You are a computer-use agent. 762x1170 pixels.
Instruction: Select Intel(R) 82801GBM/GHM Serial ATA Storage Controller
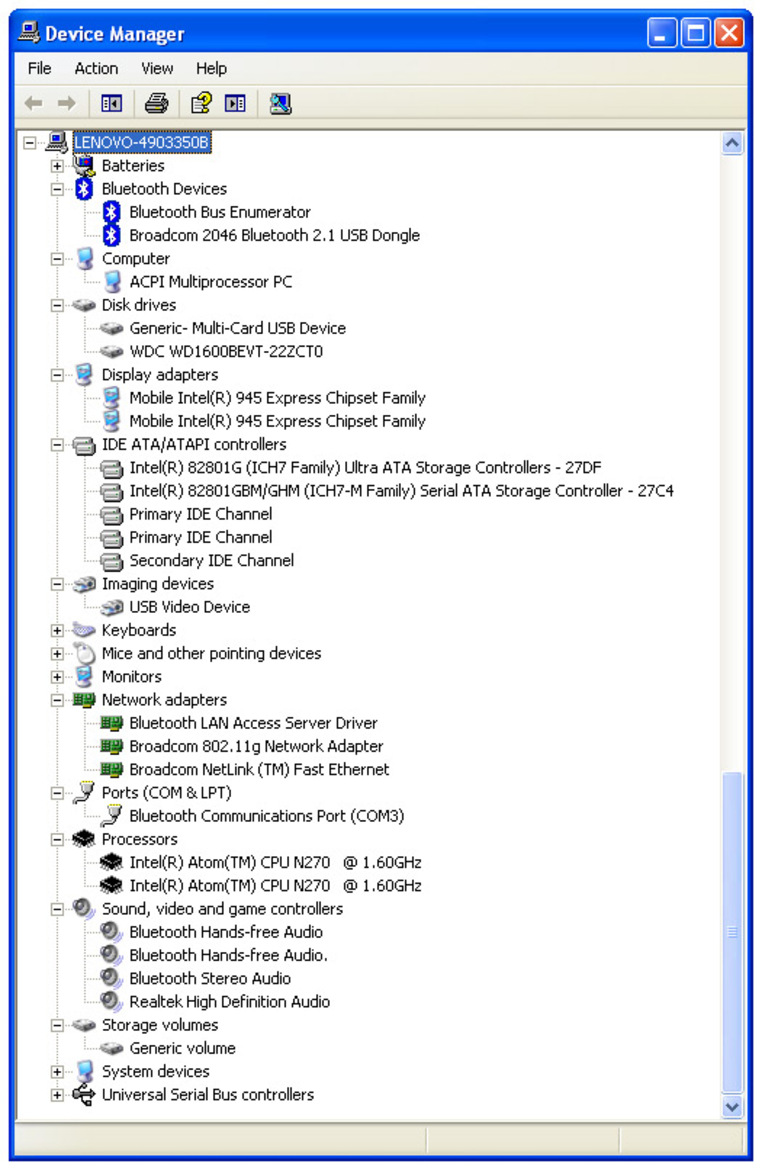click(402, 491)
